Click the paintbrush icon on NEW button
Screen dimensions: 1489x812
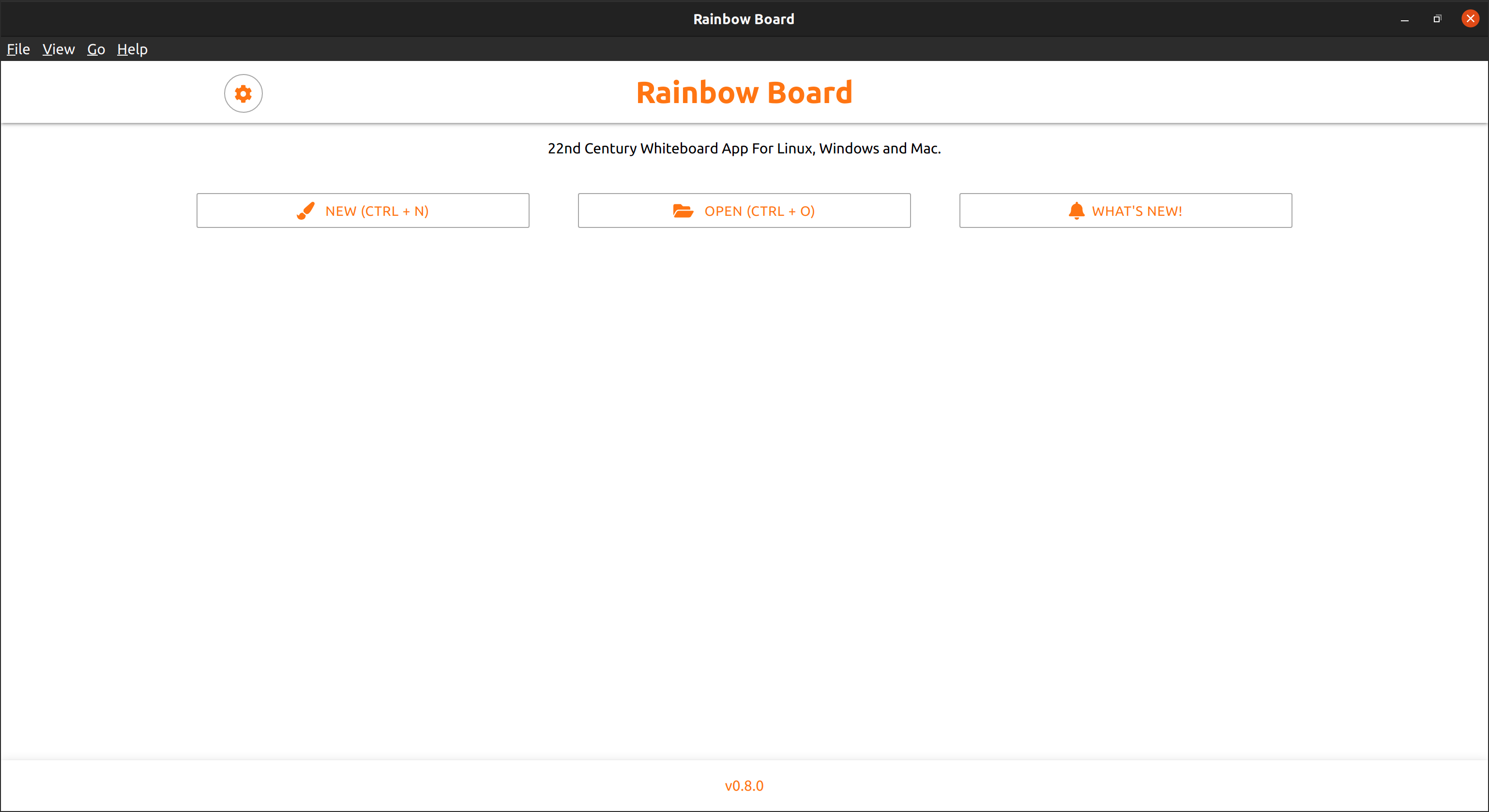(x=305, y=211)
